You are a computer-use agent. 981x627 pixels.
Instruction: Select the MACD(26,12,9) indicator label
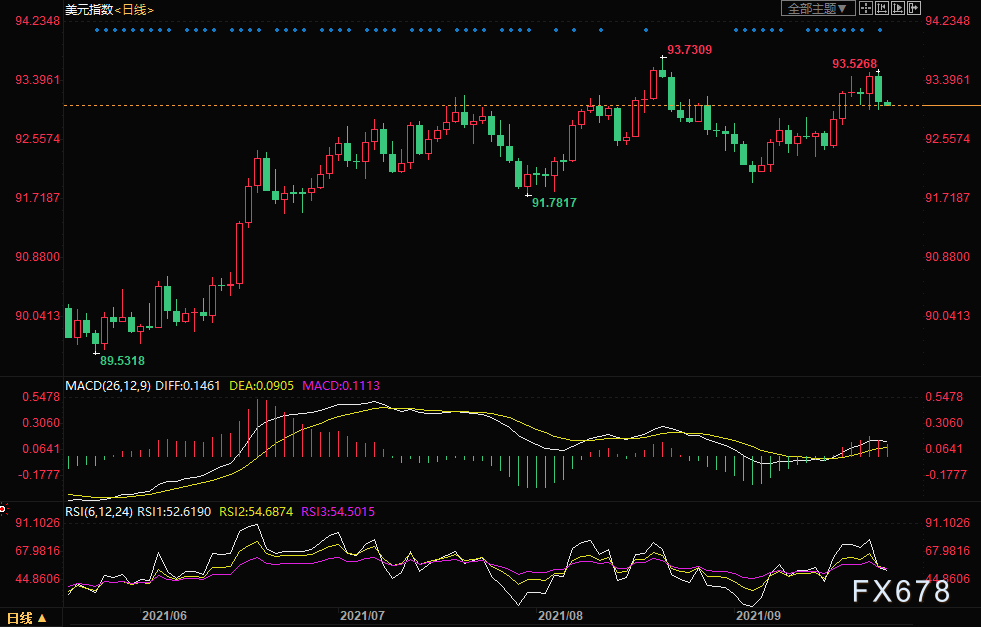(108, 385)
